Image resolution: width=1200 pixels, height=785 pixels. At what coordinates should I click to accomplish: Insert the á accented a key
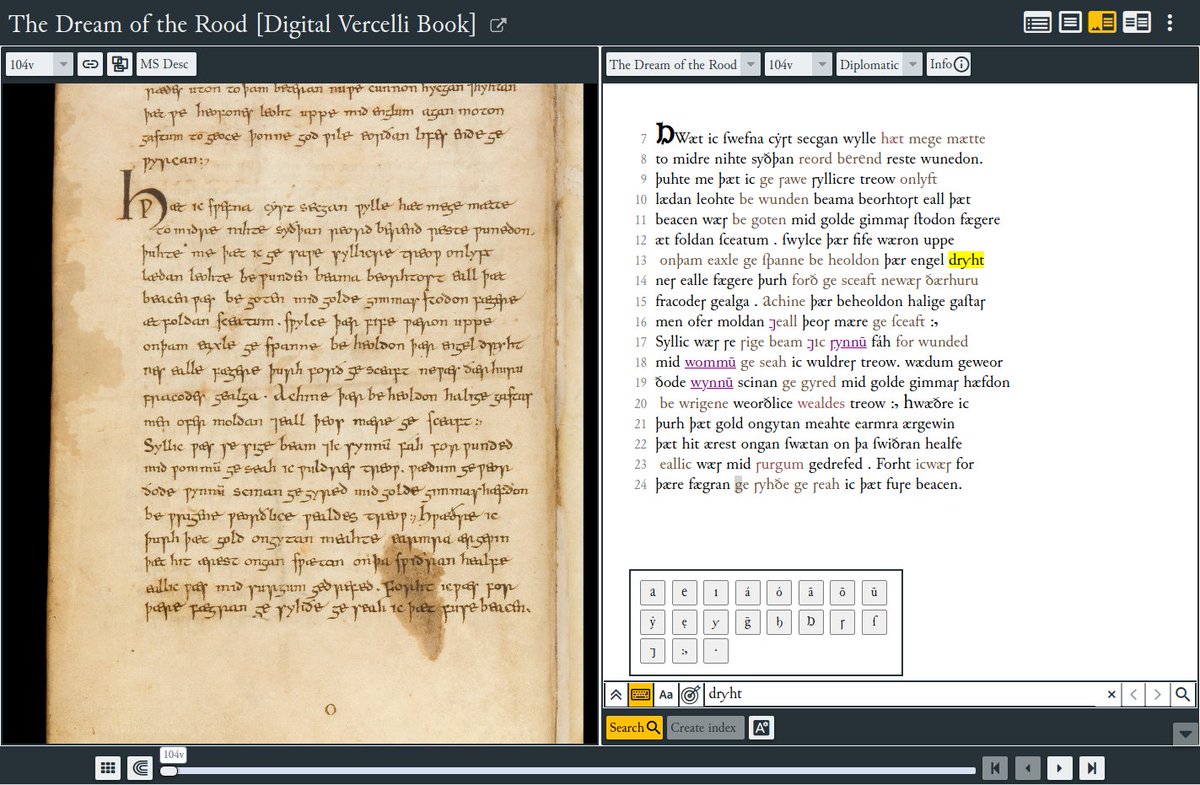coord(748,591)
